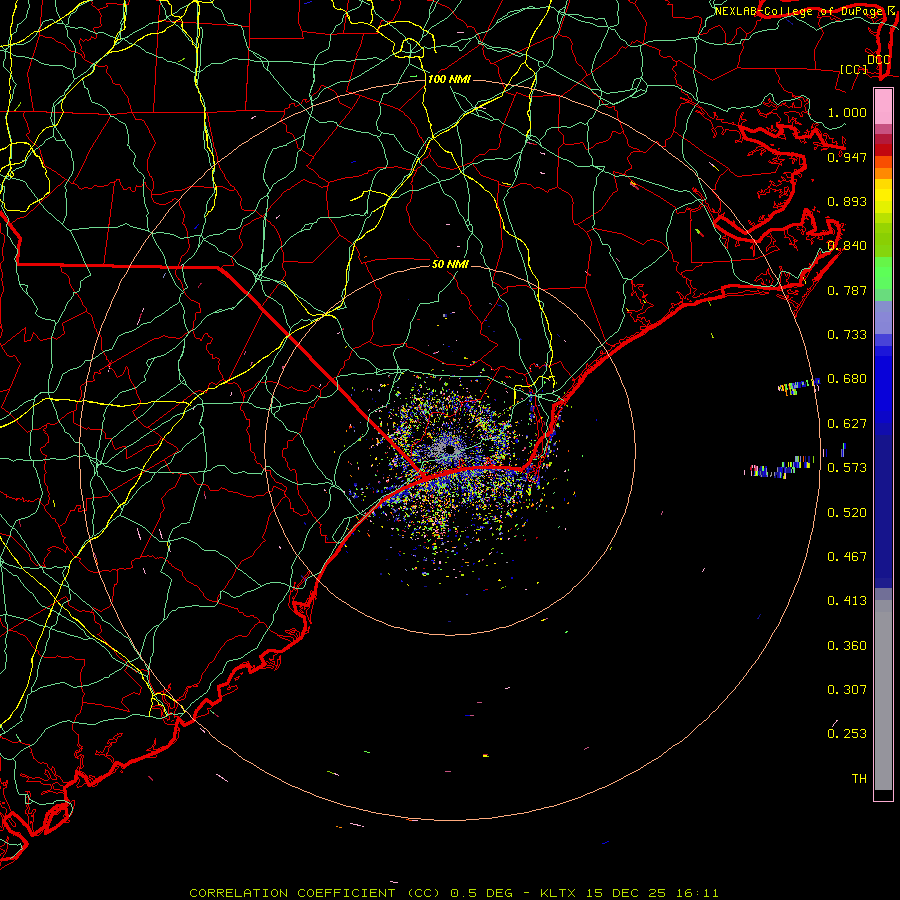
Task: Pick the light pink color at top of scale
Action: pos(883,107)
